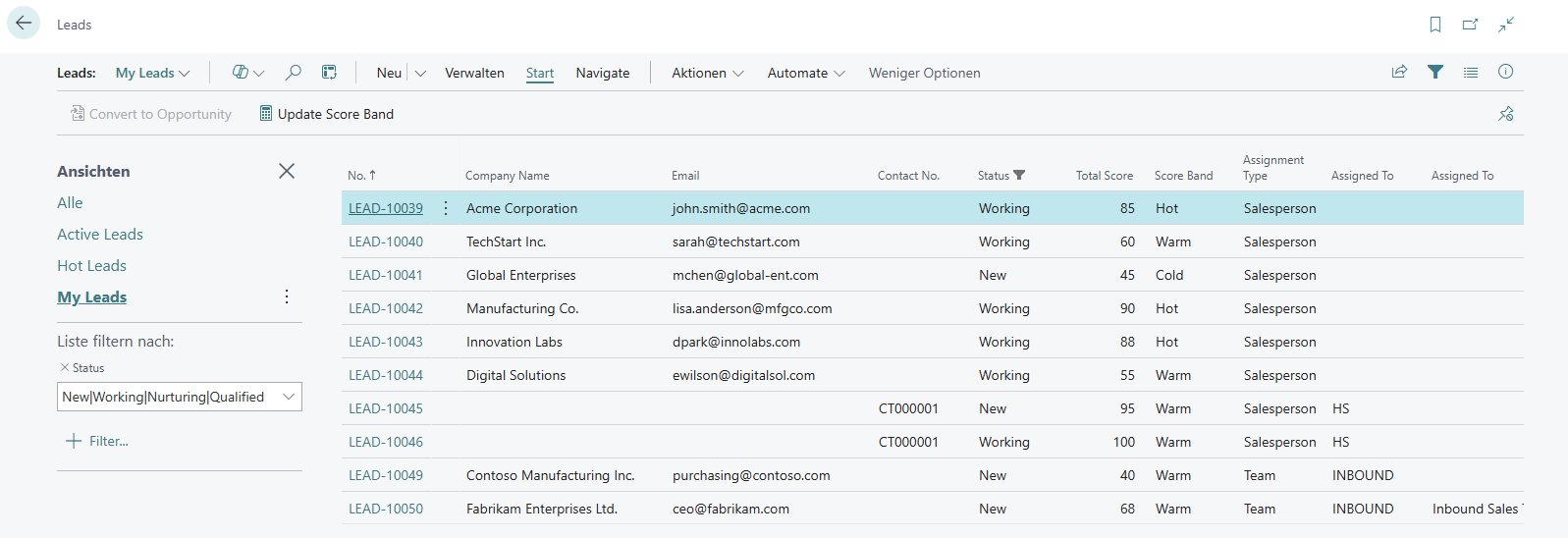Open the analysis mode icon dropdown
The height and width of the screenshot is (538, 1568).
tap(248, 73)
